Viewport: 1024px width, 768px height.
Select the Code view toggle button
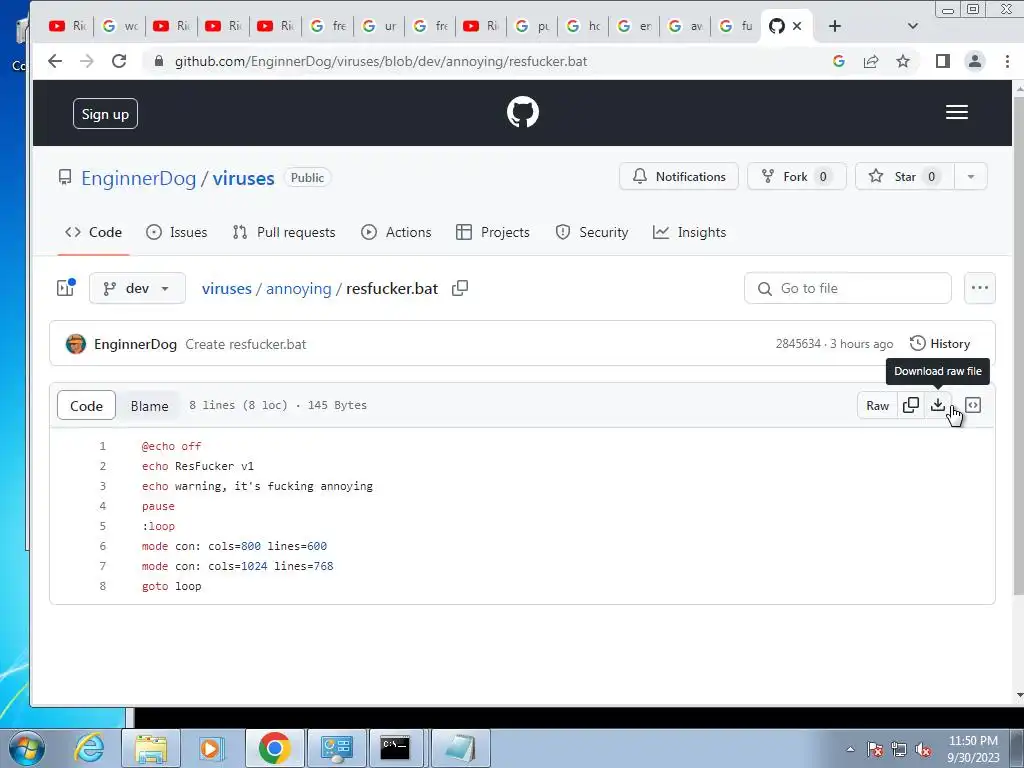tap(86, 406)
